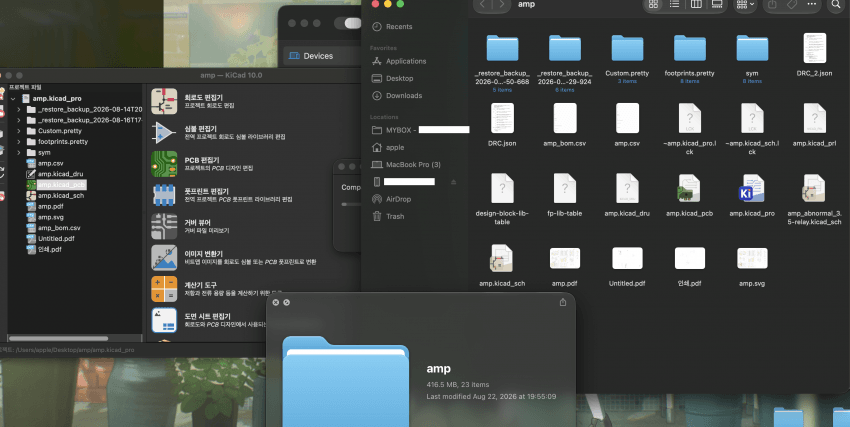This screenshot has height=427, width=850.
Task: Select the Custom.pretty folder in Finder
Action: [x=627, y=57]
